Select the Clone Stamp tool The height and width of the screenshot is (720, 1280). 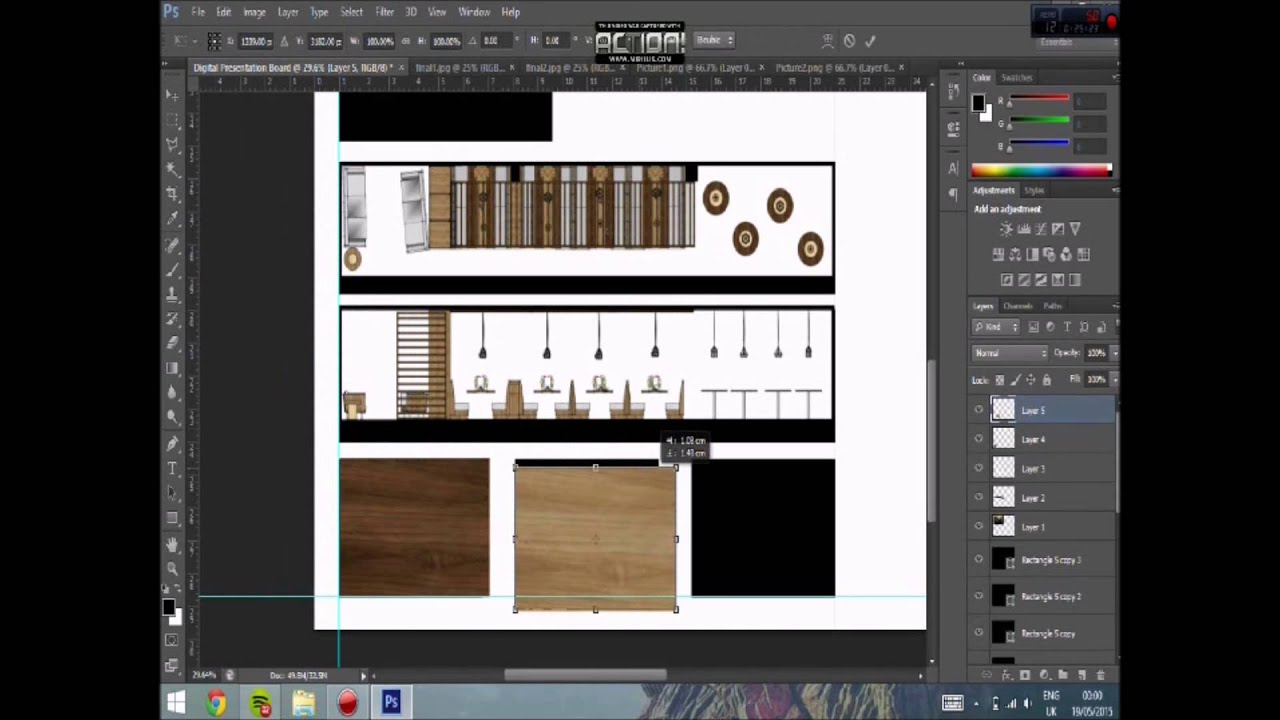(x=172, y=294)
